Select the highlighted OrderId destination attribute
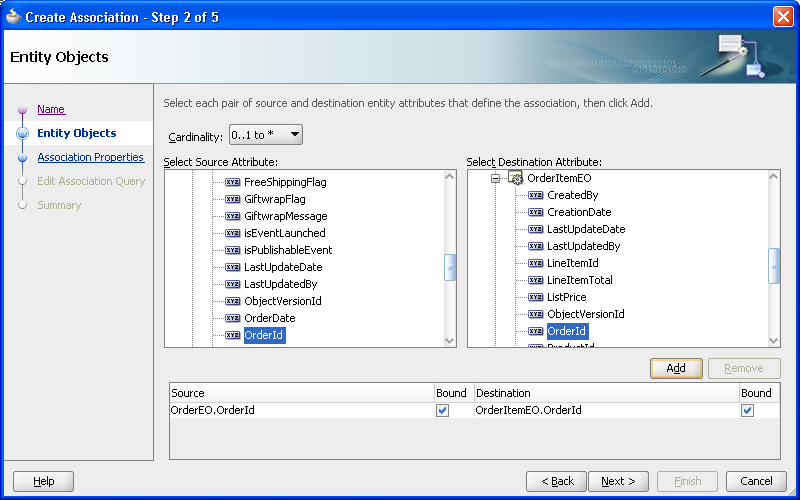This screenshot has width=800, height=500. 567,331
